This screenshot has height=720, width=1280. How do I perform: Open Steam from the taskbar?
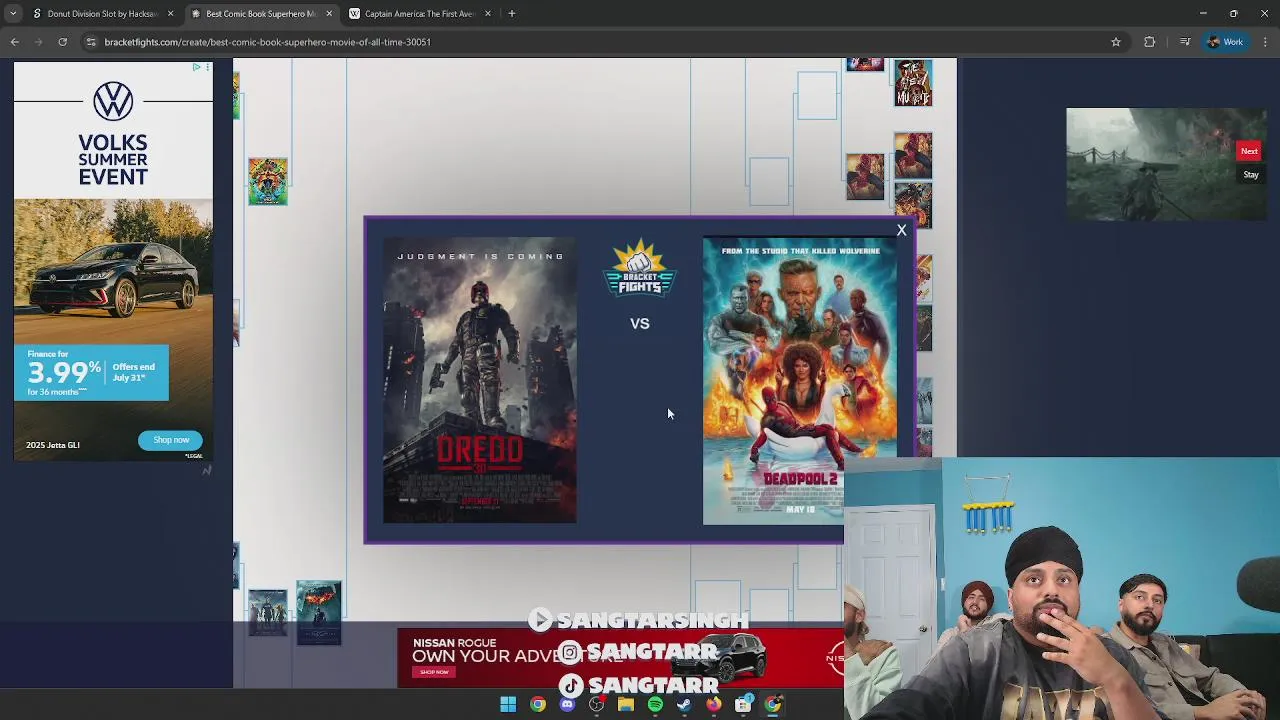(x=684, y=705)
